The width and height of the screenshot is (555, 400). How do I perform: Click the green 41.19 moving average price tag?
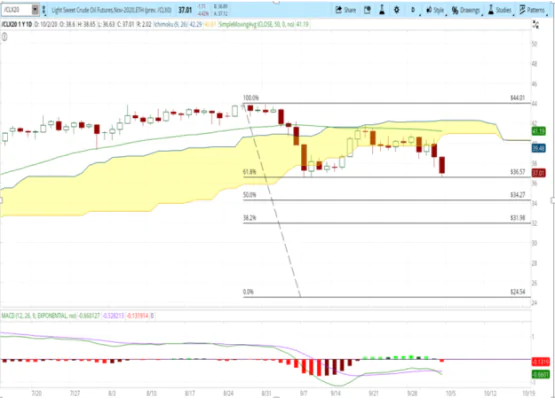click(538, 131)
